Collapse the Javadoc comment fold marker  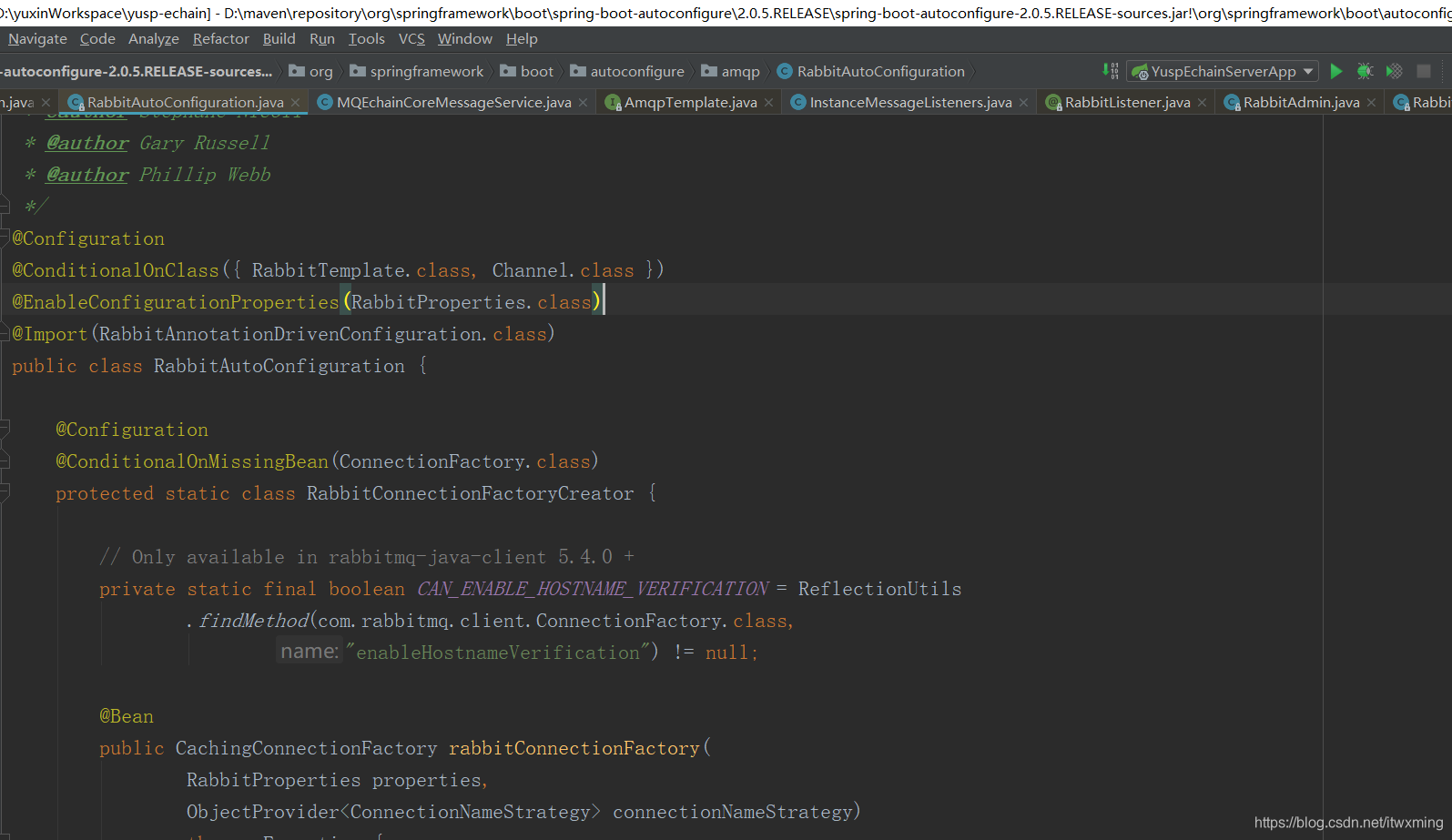click(x=5, y=206)
